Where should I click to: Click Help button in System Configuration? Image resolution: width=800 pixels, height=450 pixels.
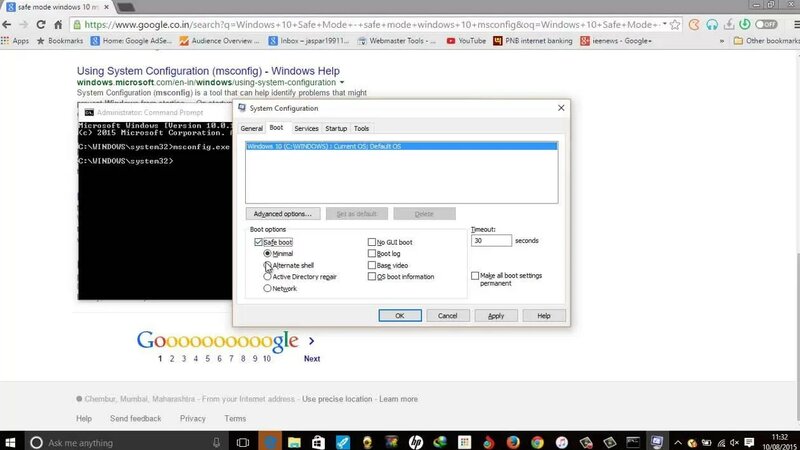click(x=544, y=316)
